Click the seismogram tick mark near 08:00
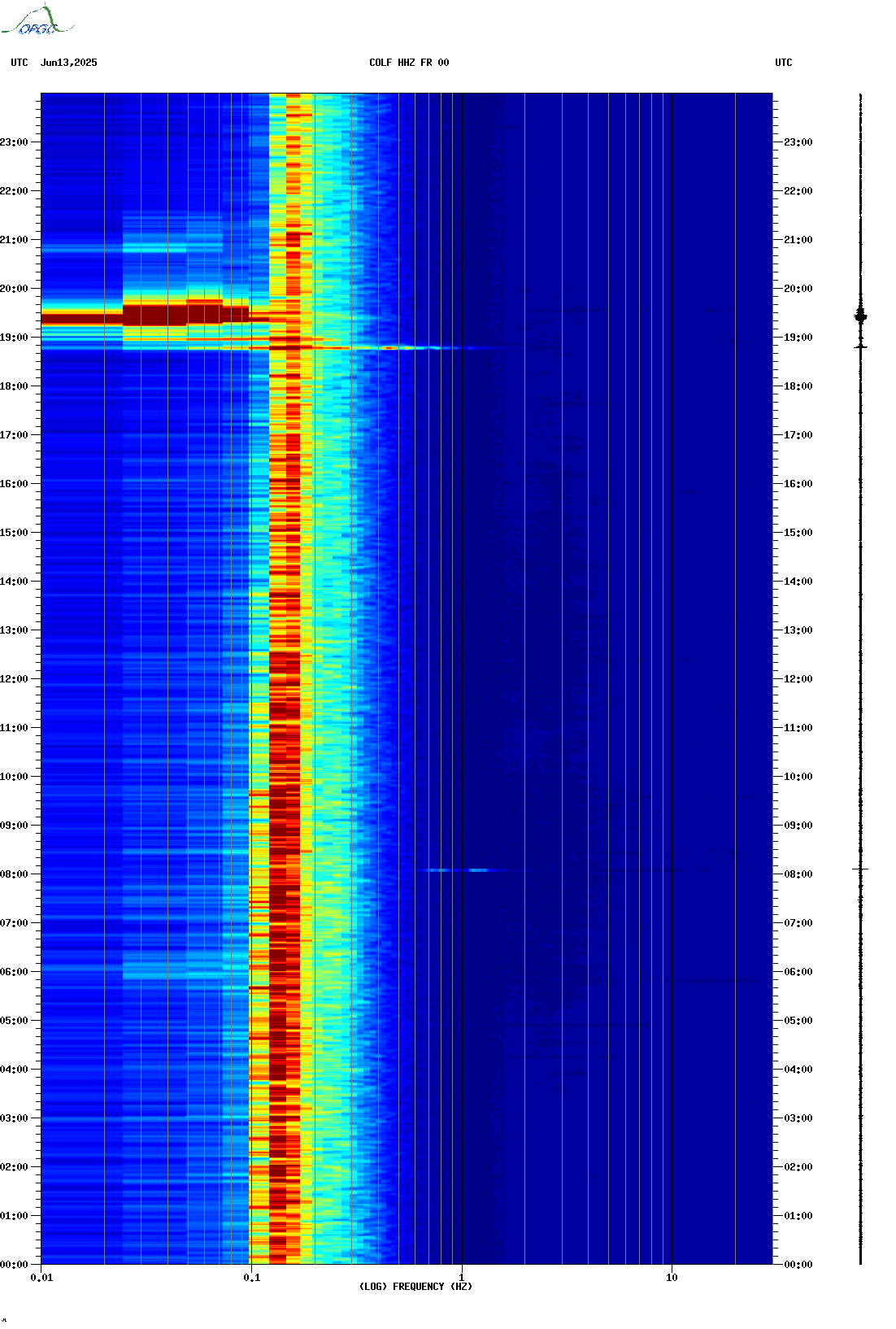 click(x=861, y=869)
